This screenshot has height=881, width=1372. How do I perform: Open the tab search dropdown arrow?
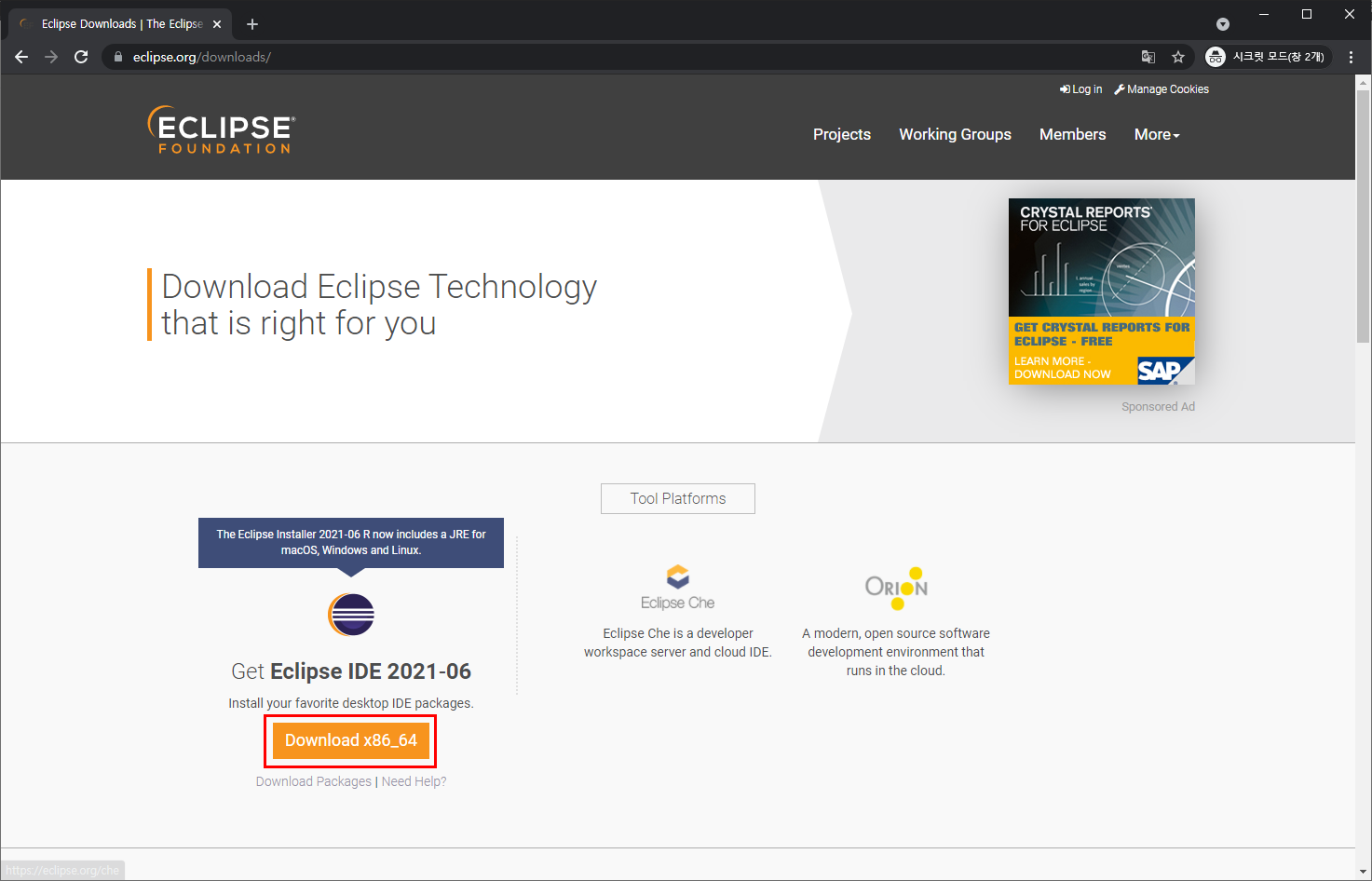coord(1223,24)
